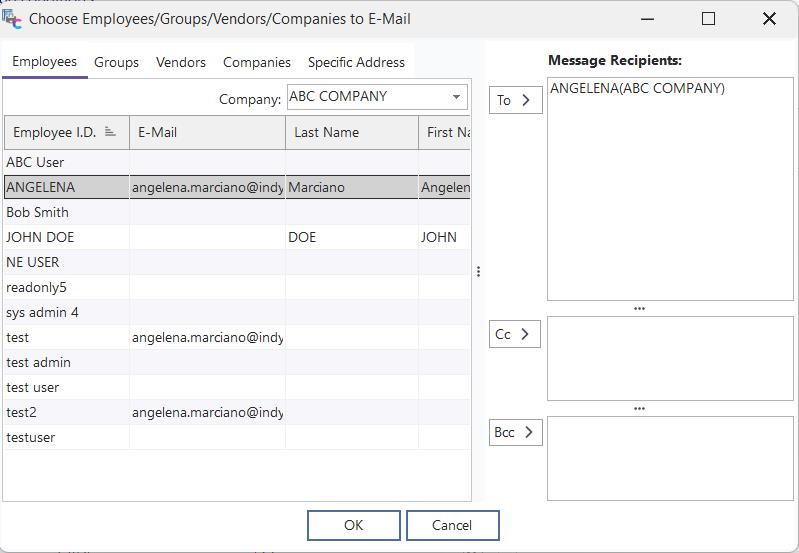The image size is (799, 553).
Task: Click splitter dots between To and Cc boxes
Action: click(639, 309)
